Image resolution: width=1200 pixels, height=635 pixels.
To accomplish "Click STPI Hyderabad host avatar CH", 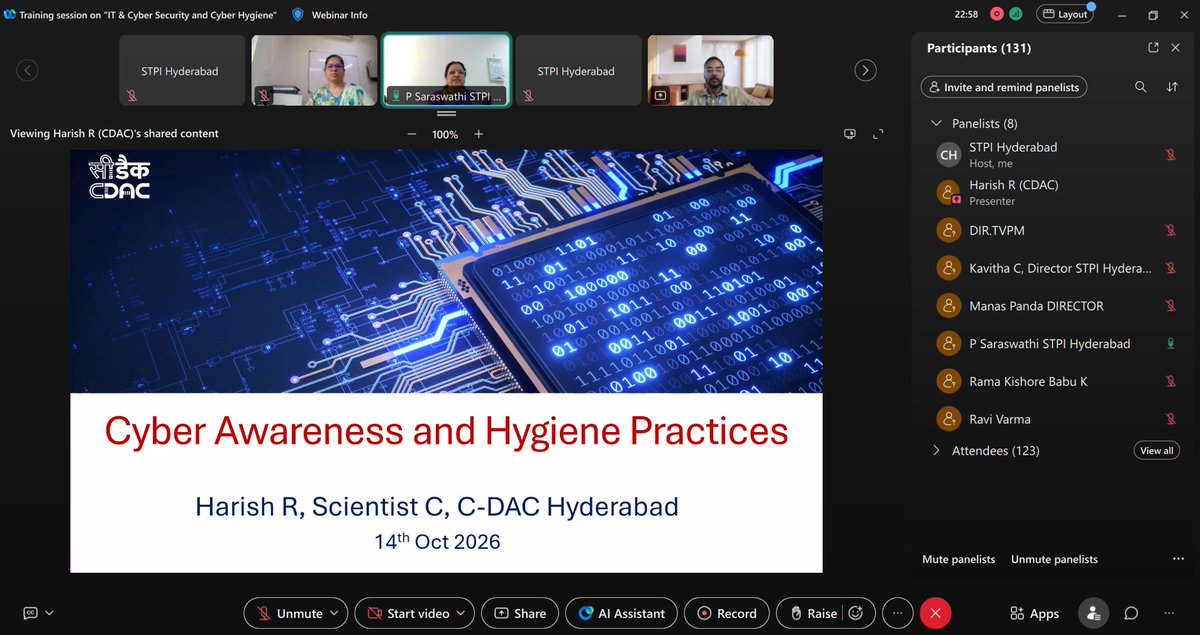I will 948,154.
